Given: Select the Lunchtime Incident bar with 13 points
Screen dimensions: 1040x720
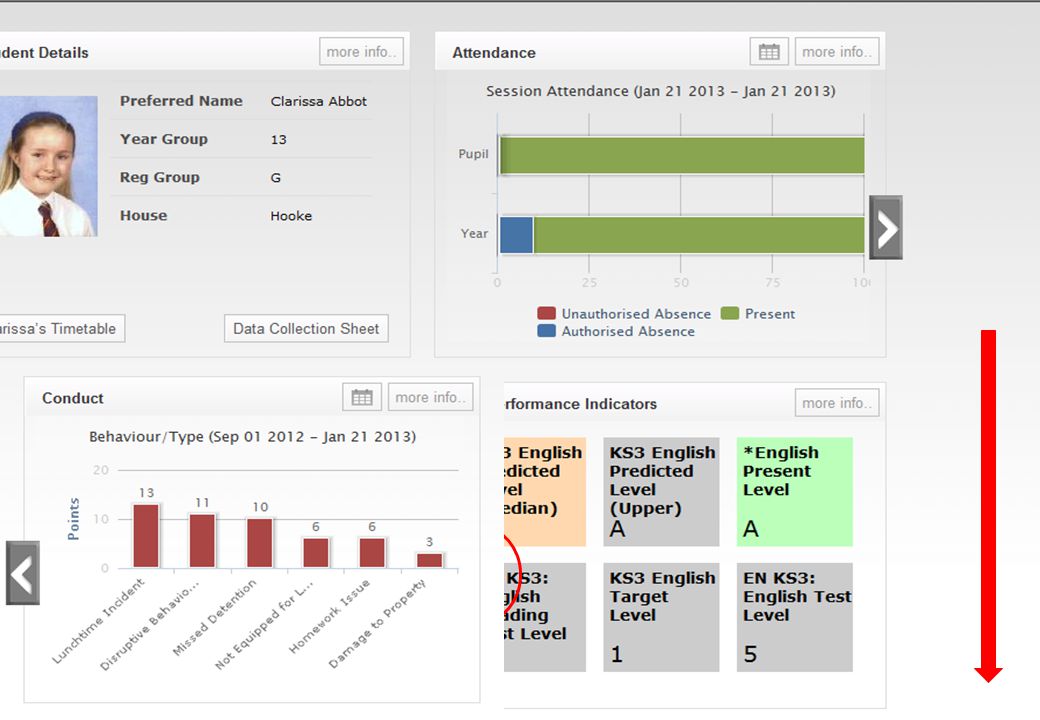Looking at the screenshot, I should pyautogui.click(x=146, y=536).
